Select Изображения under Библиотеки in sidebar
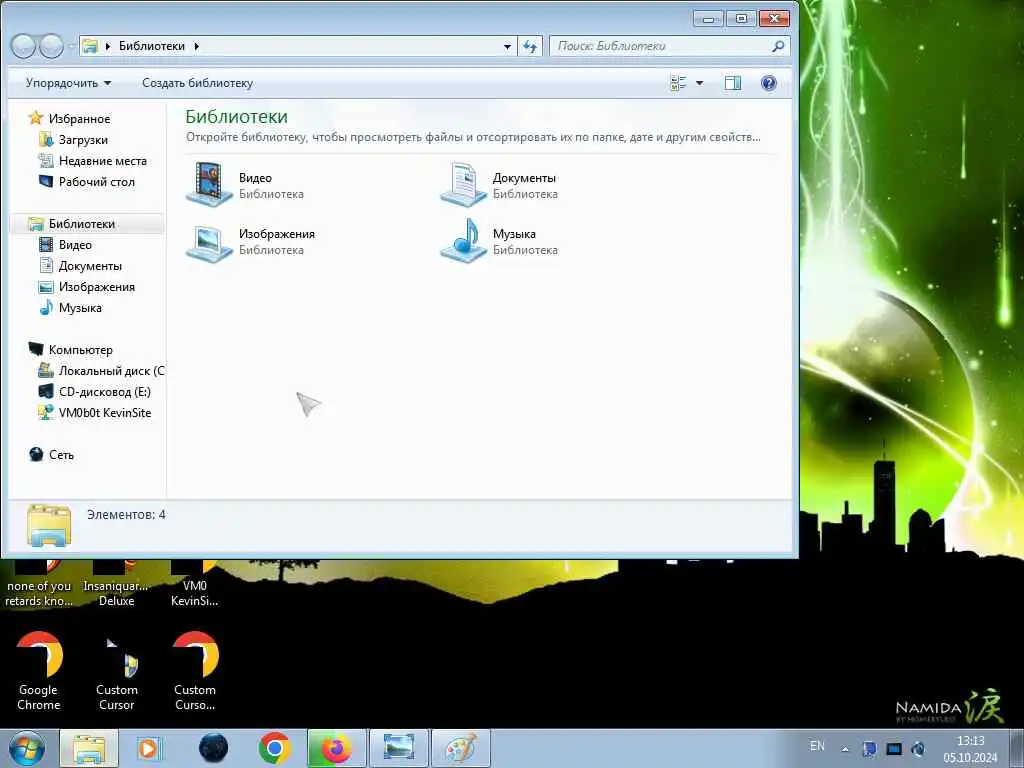The image size is (1024, 768). (86, 287)
